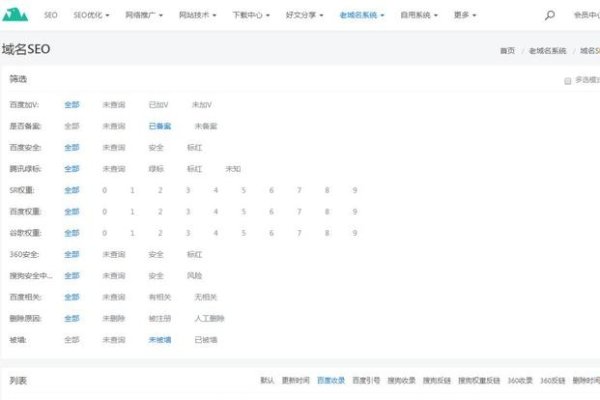Select 标红 in the 百度安全 row
The height and width of the screenshot is (400, 600).
(194, 147)
